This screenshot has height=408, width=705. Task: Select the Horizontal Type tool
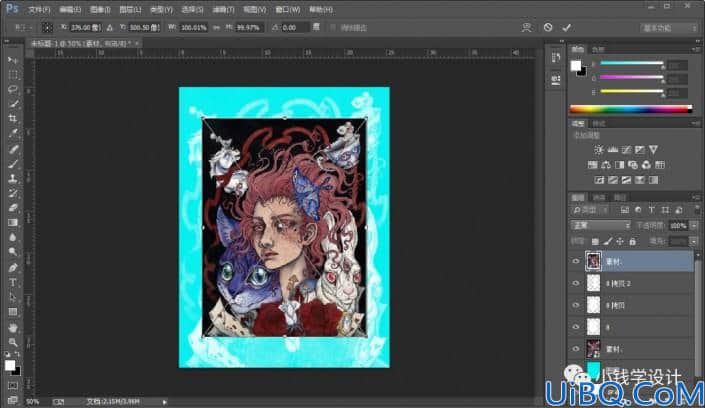tap(13, 282)
